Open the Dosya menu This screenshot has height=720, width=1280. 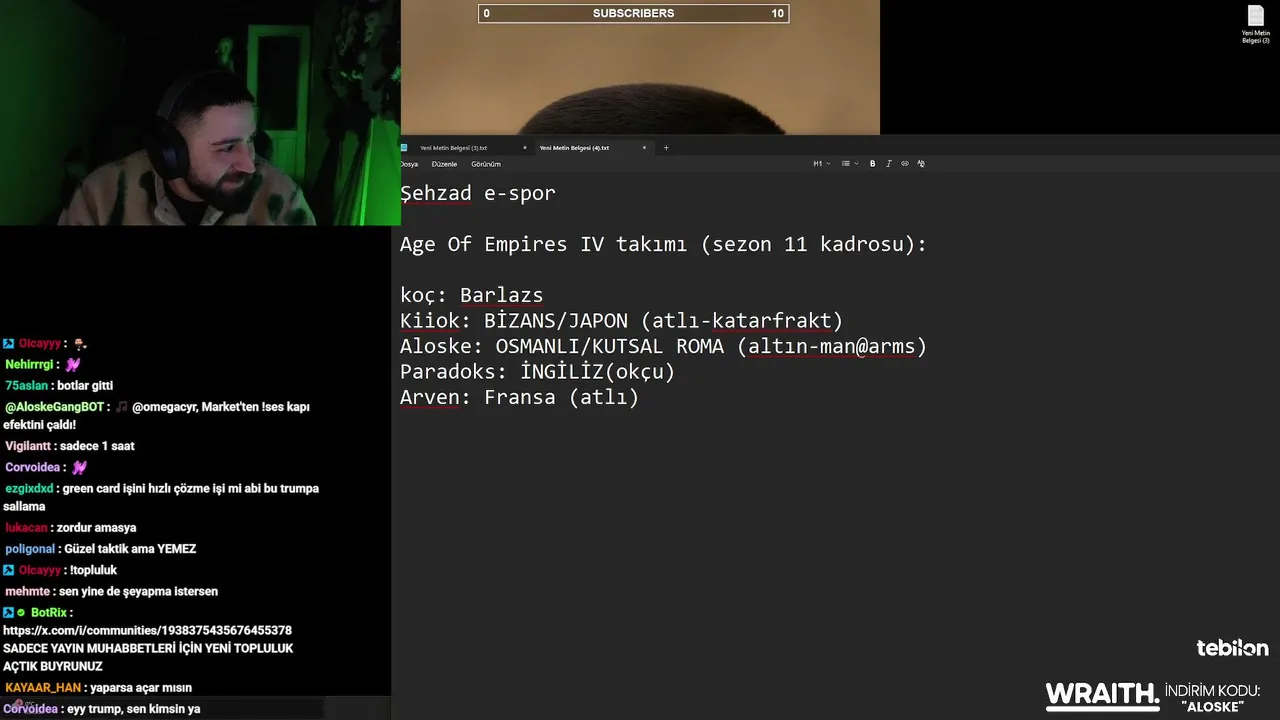coord(409,164)
